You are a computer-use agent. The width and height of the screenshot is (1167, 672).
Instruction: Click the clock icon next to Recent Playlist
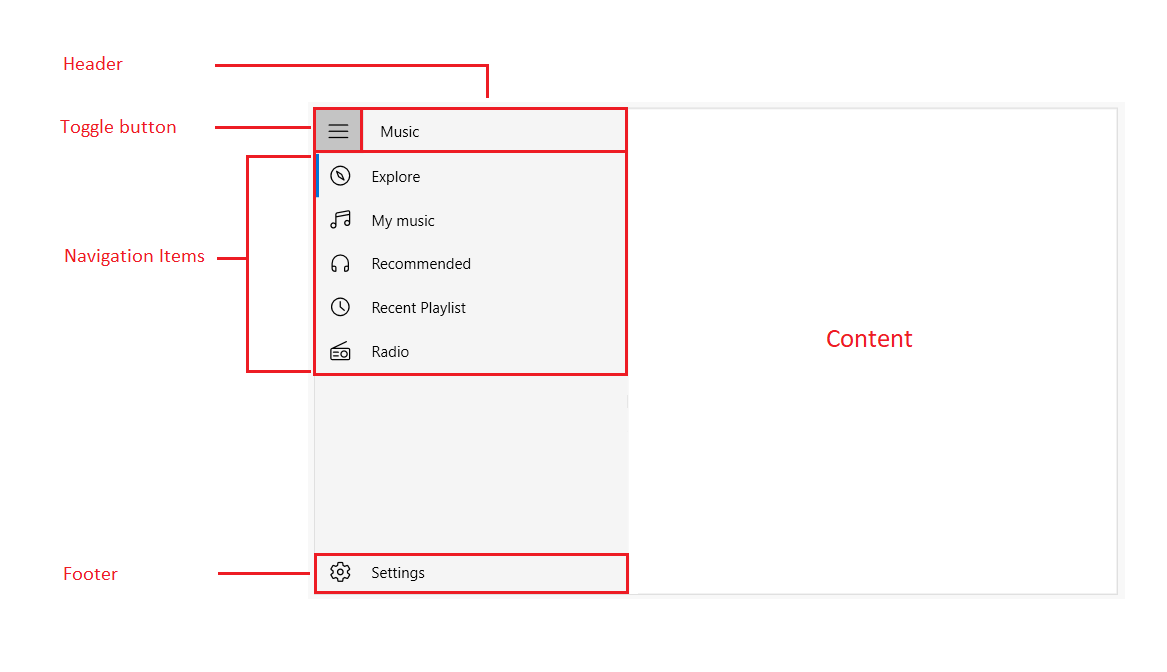(340, 307)
